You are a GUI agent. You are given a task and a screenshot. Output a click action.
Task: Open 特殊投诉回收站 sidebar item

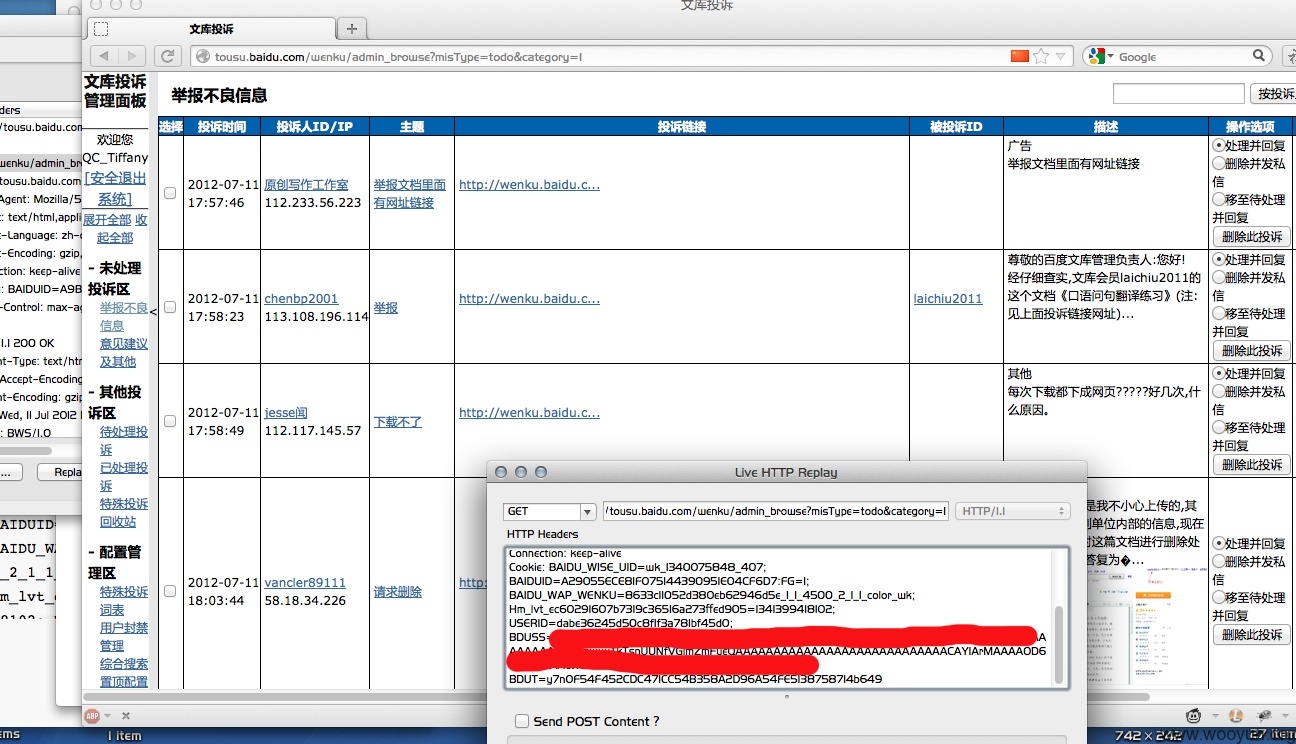coord(124,512)
